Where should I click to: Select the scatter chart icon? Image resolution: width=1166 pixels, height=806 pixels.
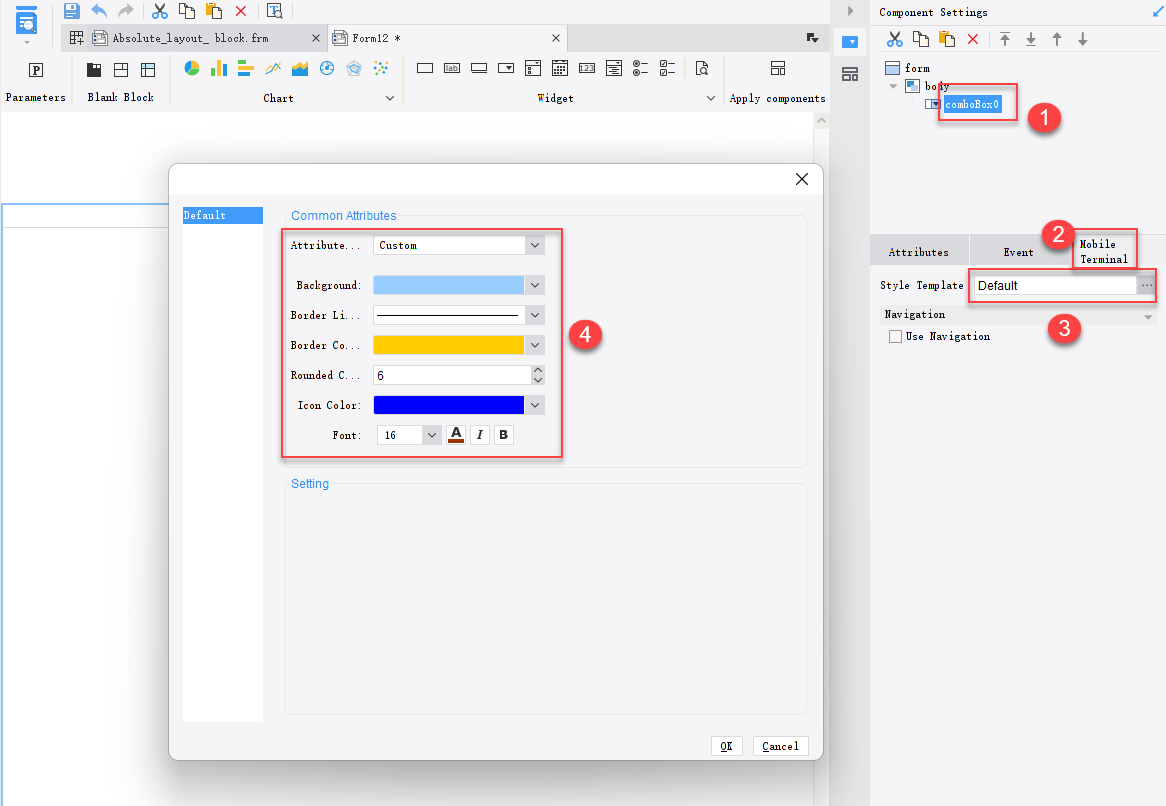[x=381, y=68]
